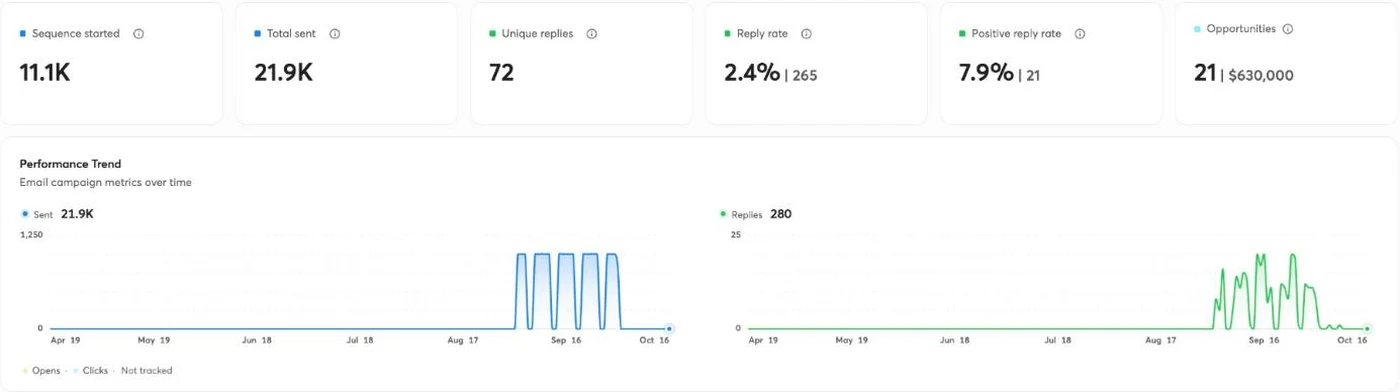Click info icon beside Sequence started
The image size is (1400, 392).
tap(138, 34)
